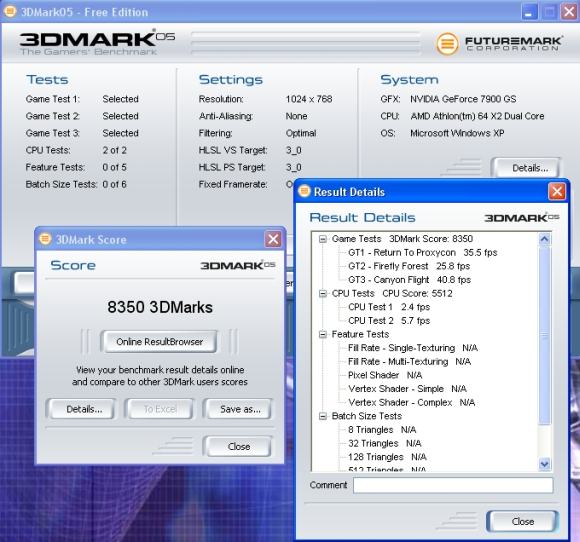Screen dimensions: 580x542
Task: Select the 8 Triangles row
Action: click(382, 430)
